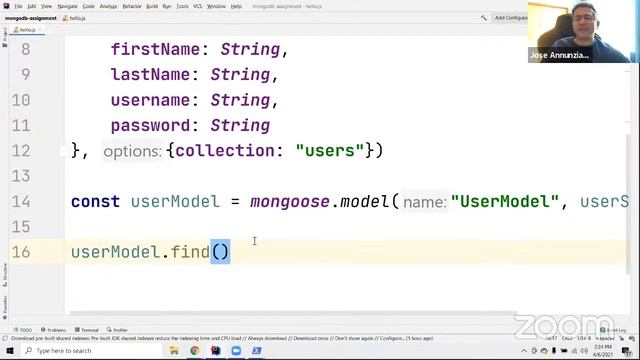Click the Windows taskbar search box
This screenshot has height=360, width=640.
pos(92,351)
